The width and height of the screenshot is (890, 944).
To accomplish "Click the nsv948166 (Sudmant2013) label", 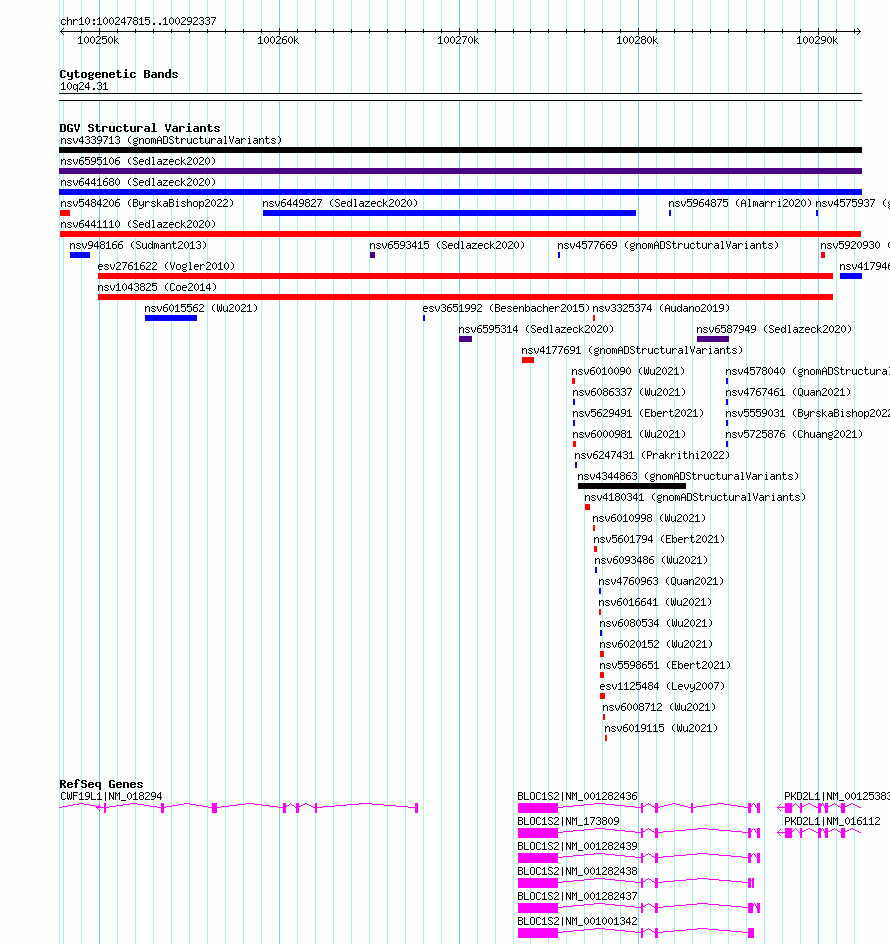I will pos(138,245).
